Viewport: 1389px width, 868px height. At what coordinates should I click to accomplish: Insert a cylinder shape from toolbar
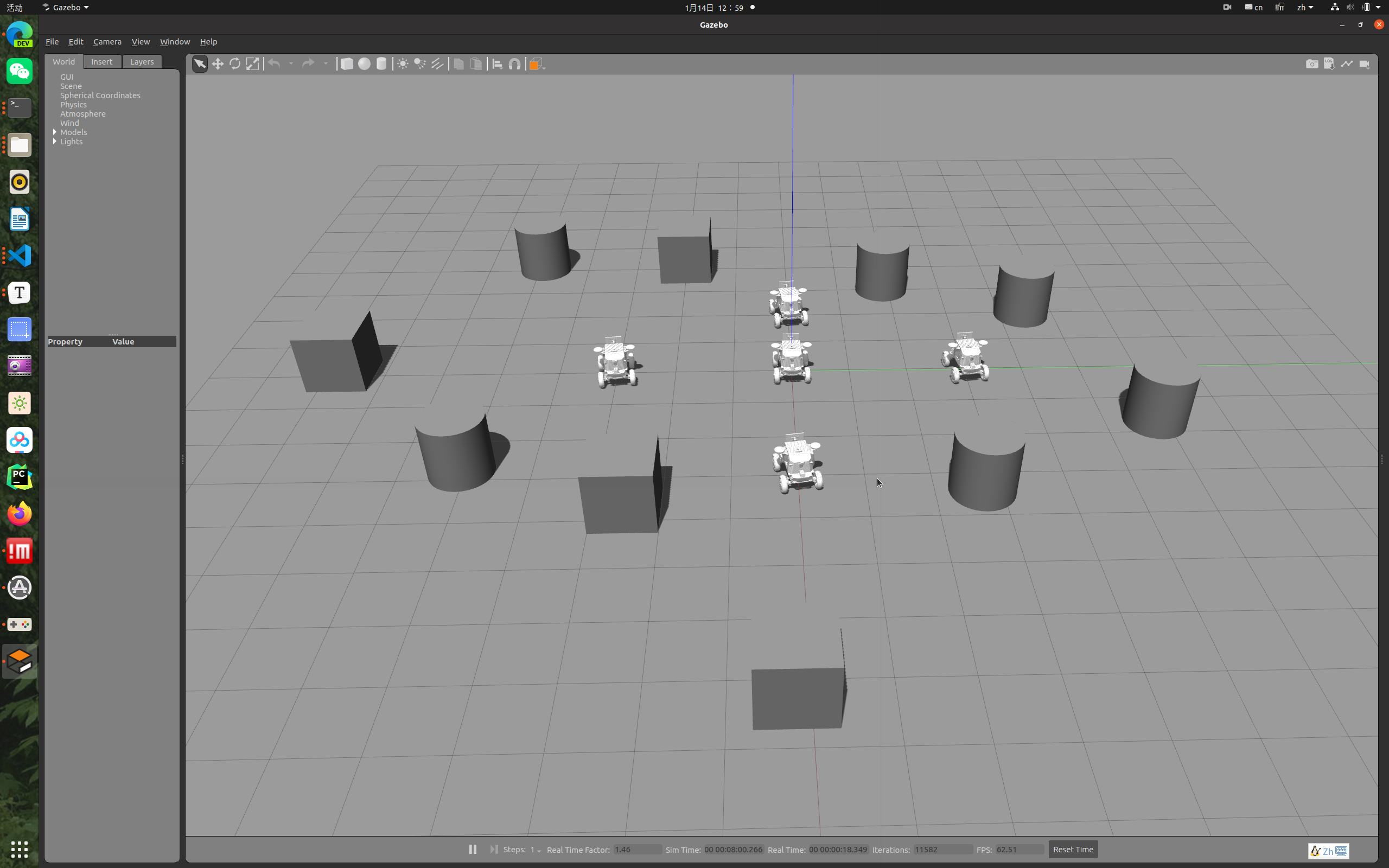click(381, 63)
